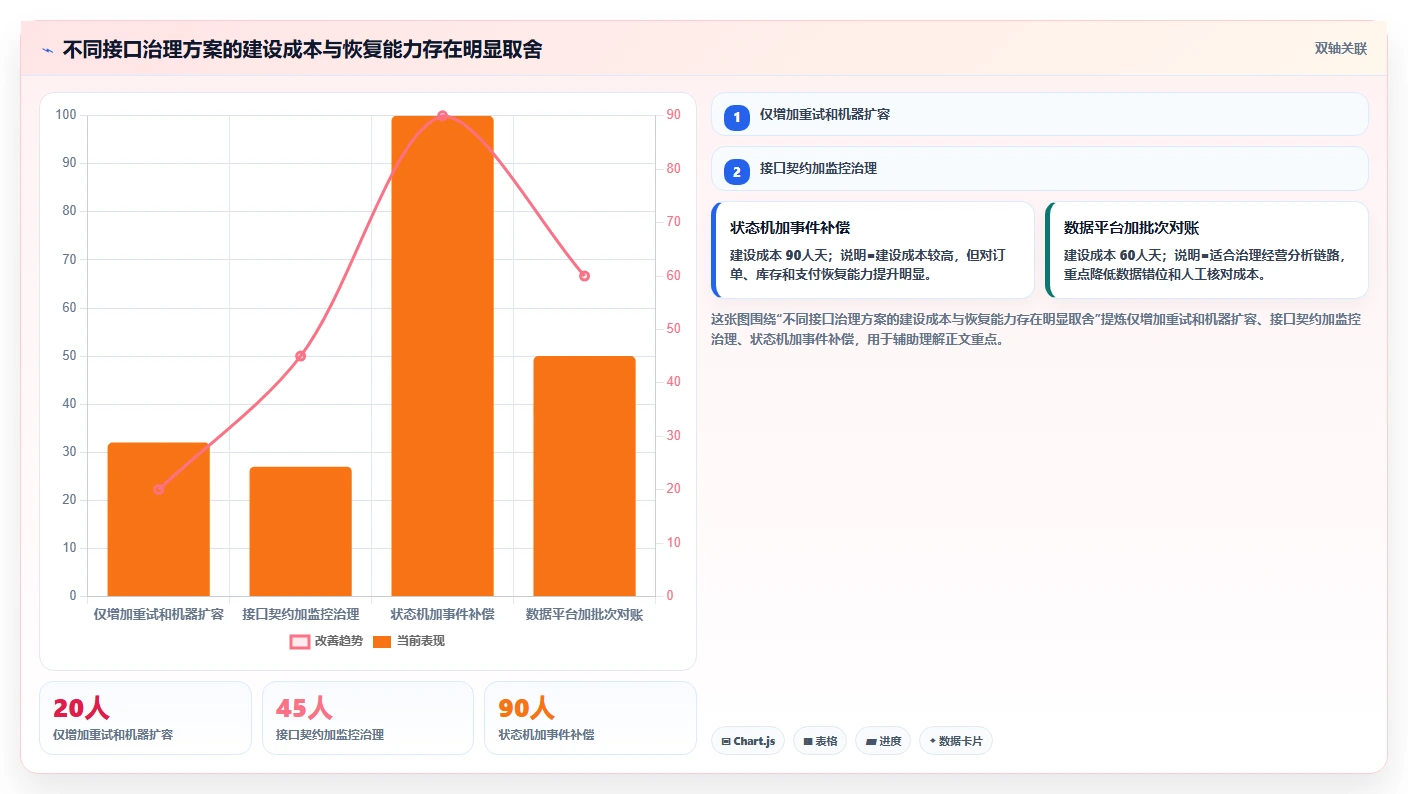Click the orange bar for 状态机加事件补偿

(x=442, y=356)
